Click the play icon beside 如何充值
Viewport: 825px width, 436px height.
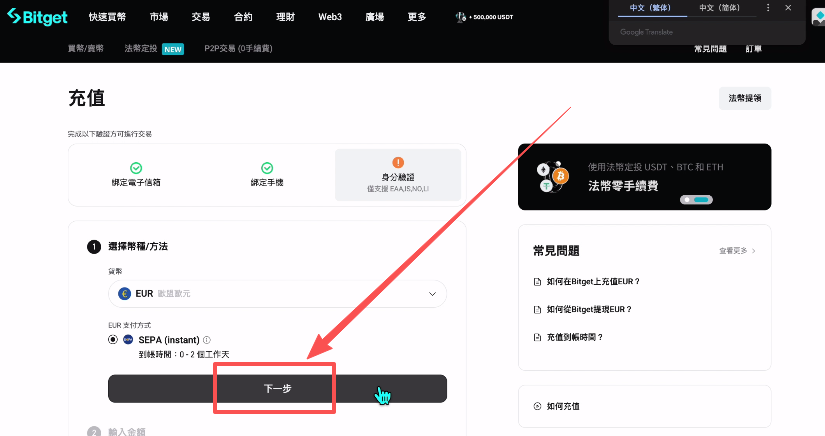[537, 406]
